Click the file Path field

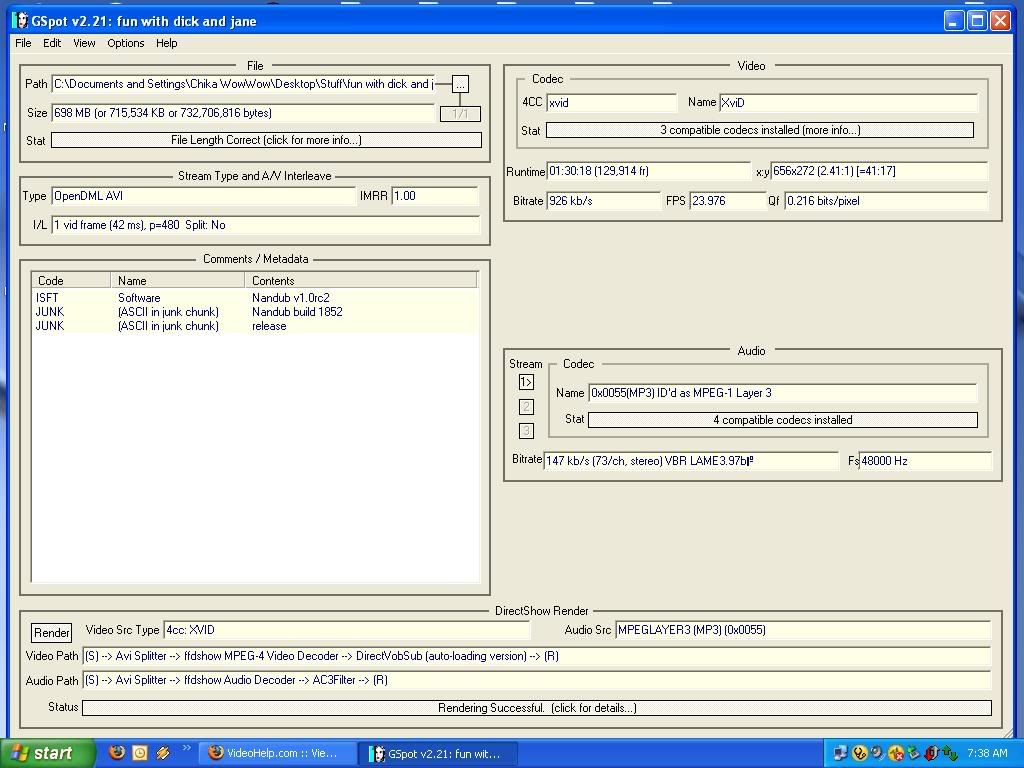(243, 84)
